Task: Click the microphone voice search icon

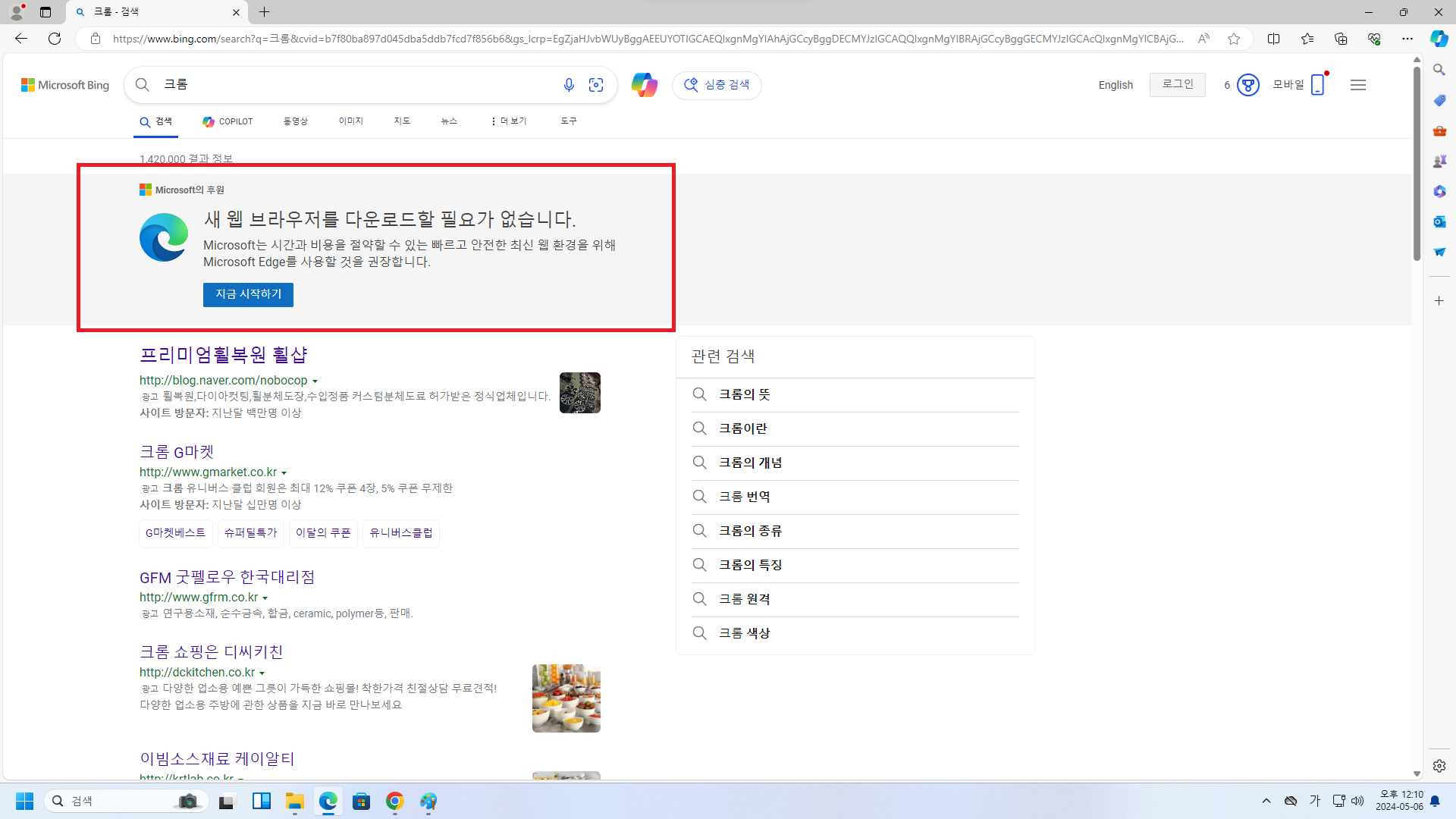Action: point(569,85)
